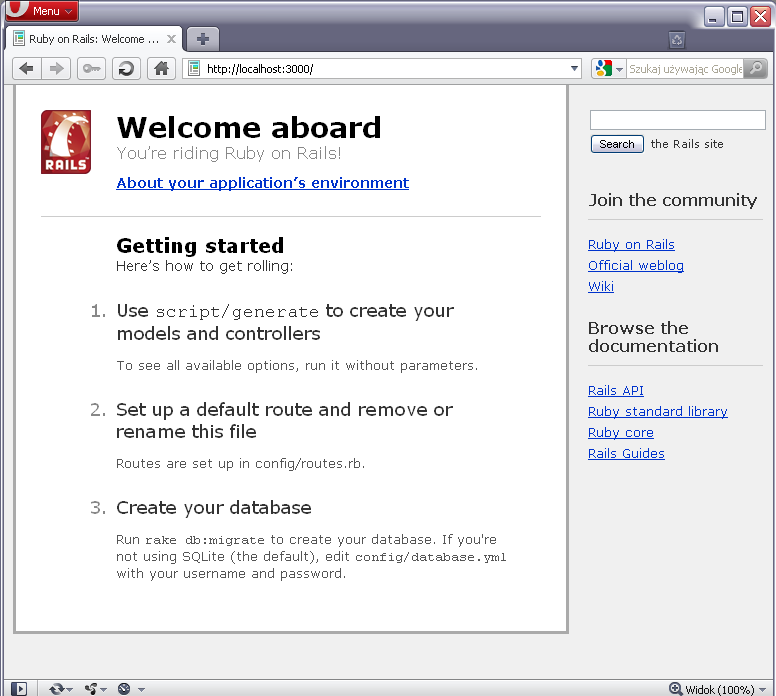Open the closed tabs trash icon
Screen dimensions: 776x696
(x=677, y=40)
